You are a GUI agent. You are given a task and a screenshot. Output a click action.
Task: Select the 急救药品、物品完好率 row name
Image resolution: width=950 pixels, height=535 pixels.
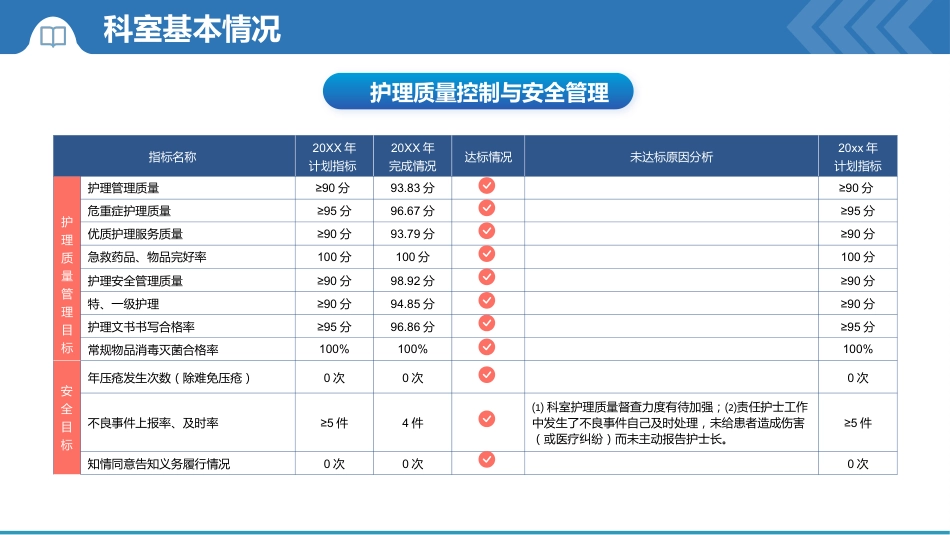[x=147, y=257]
